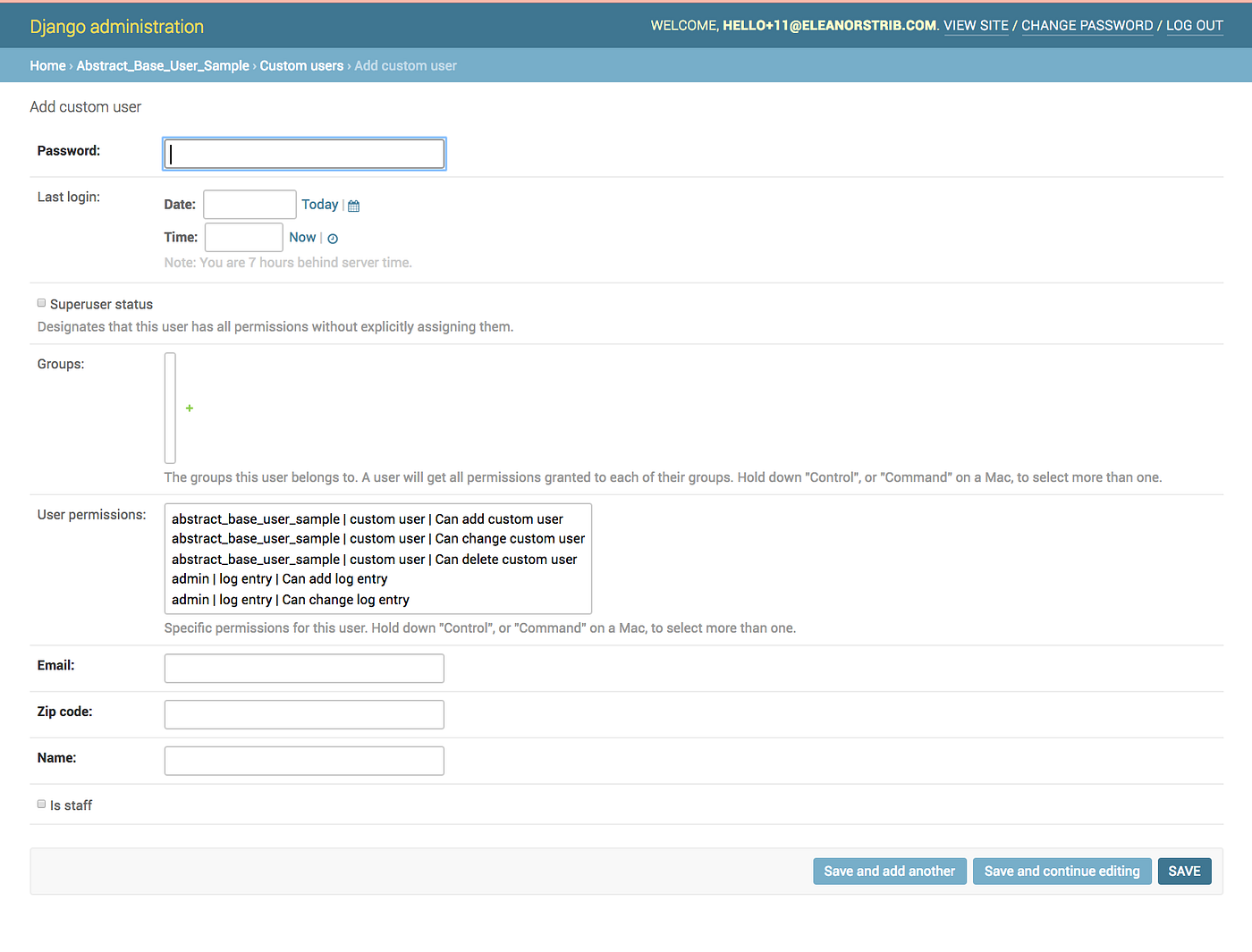Focus the Password input field

coord(303,153)
